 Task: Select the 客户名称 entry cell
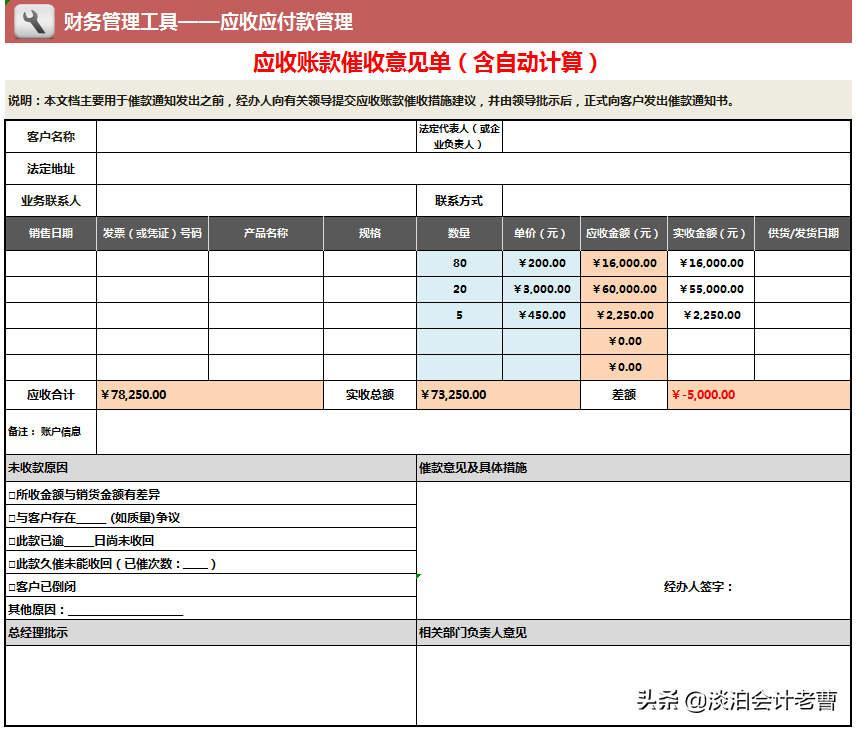click(x=250, y=137)
